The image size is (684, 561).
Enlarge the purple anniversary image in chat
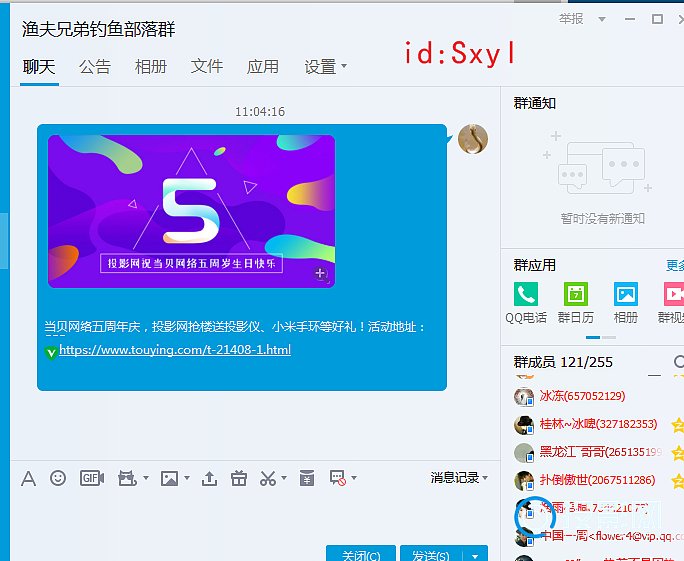point(192,211)
